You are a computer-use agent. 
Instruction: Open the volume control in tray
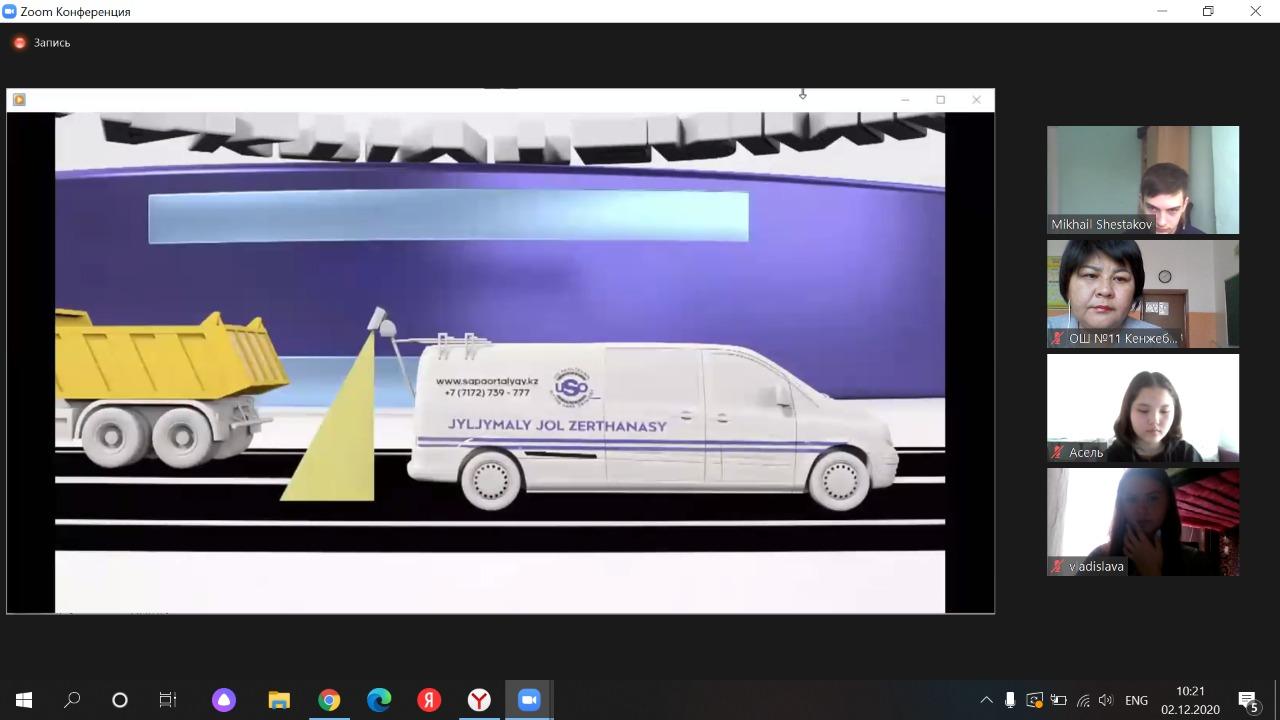pos(1106,700)
